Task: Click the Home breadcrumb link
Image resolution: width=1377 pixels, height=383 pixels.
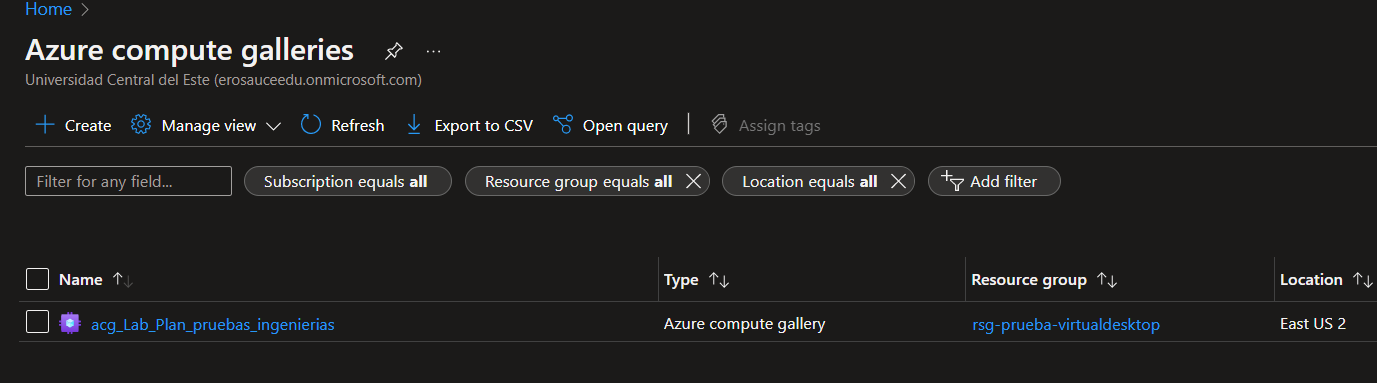Action: click(48, 9)
